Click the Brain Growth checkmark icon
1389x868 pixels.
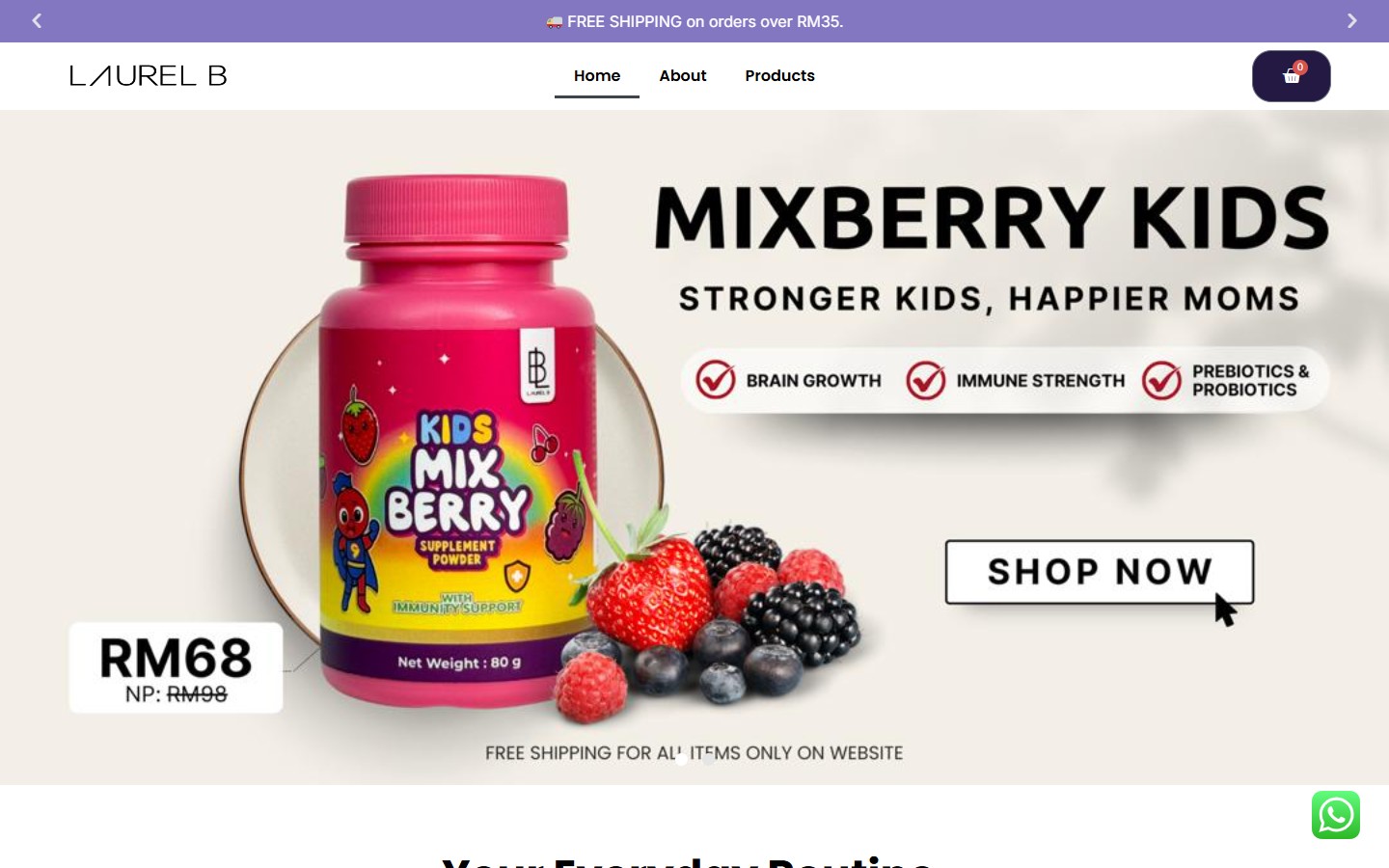[716, 380]
